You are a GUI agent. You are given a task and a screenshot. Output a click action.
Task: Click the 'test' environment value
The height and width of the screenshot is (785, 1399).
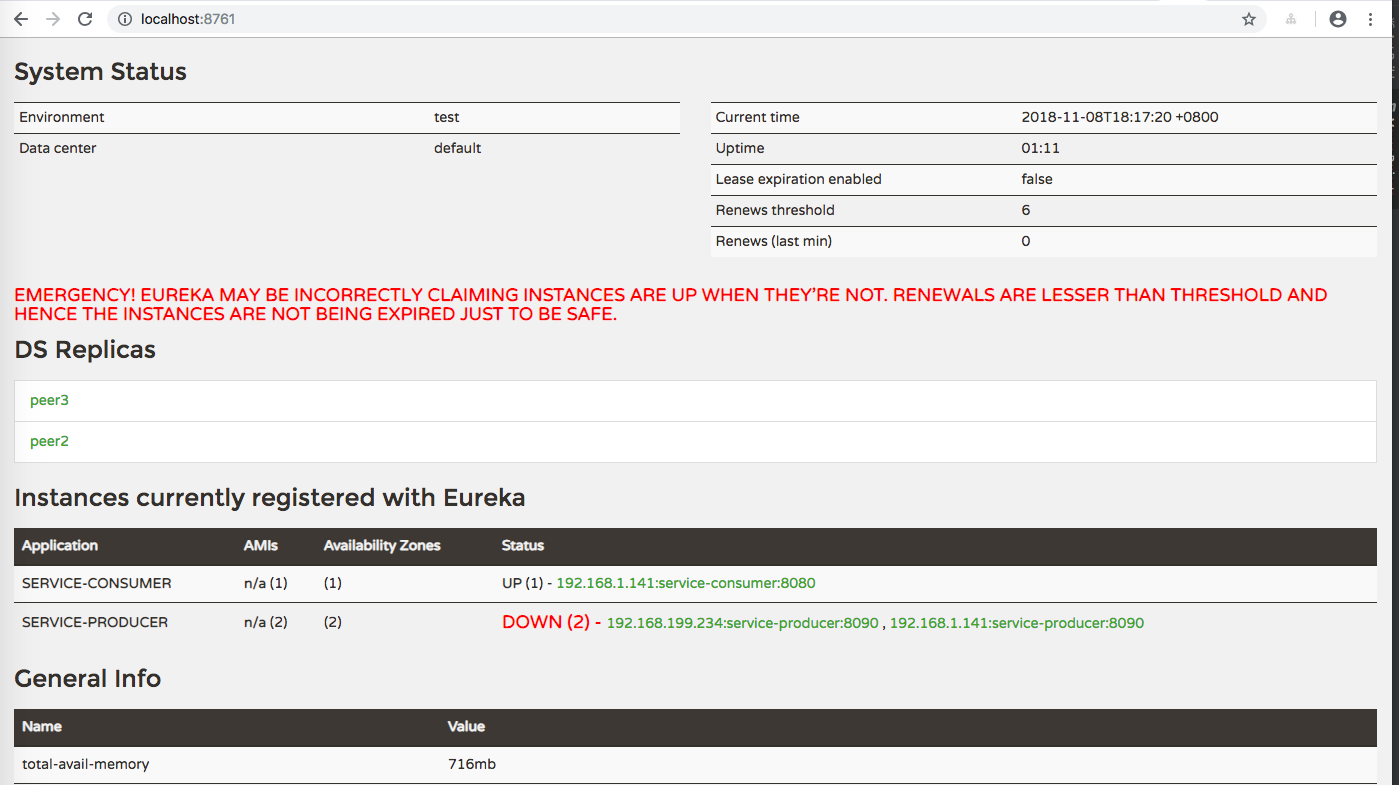pos(447,117)
